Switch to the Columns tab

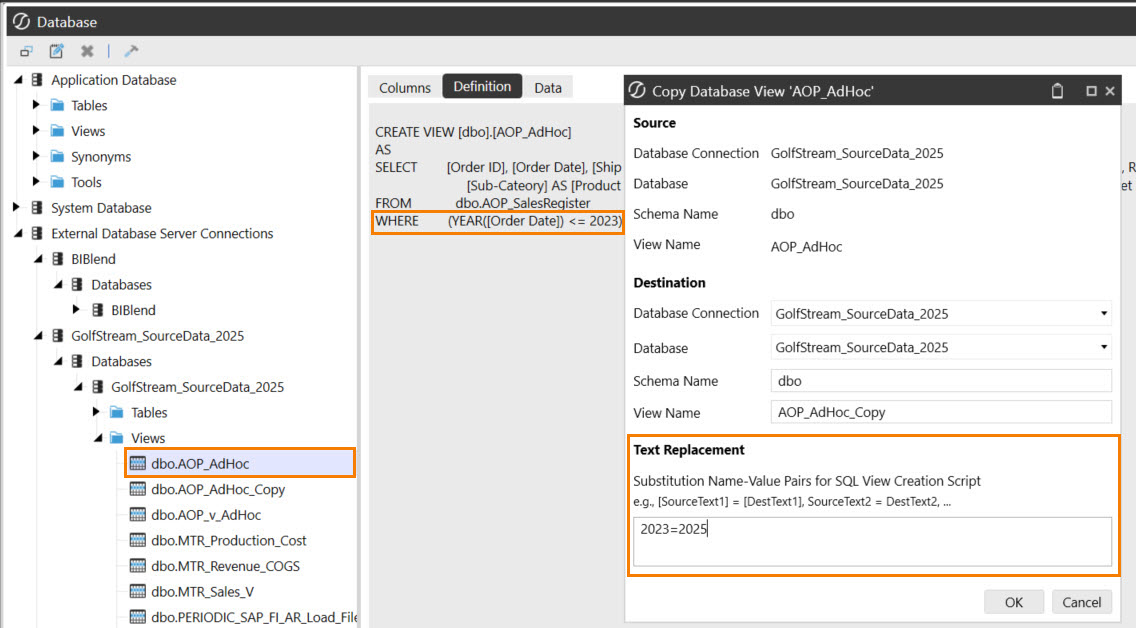404,87
